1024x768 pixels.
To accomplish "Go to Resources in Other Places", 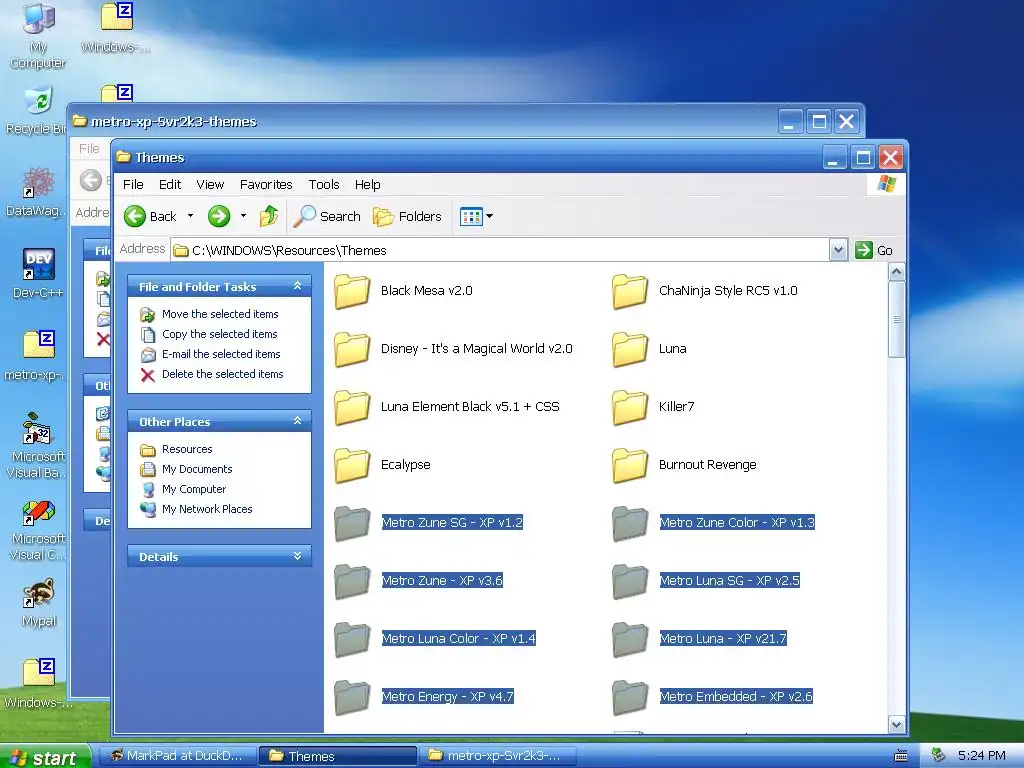I will pyautogui.click(x=176, y=449).
